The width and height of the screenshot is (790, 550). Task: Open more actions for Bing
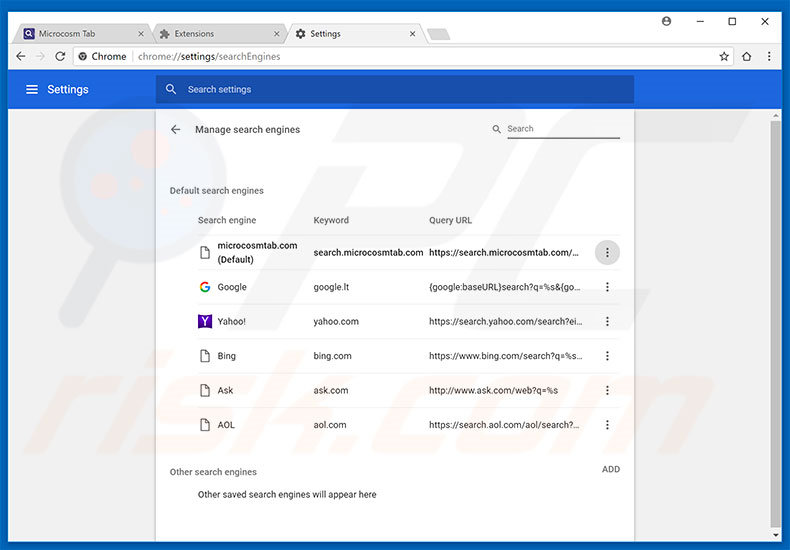pos(607,356)
